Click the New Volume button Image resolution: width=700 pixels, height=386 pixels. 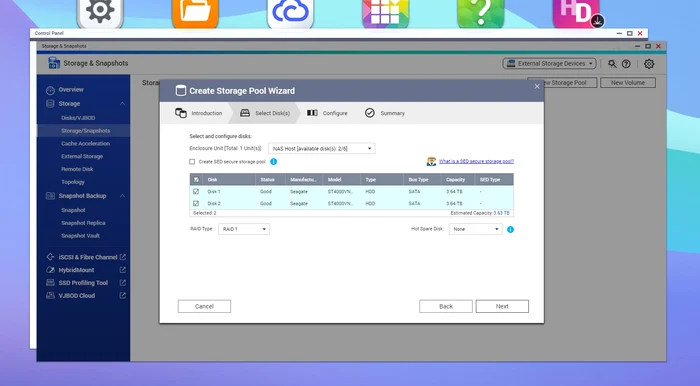point(628,83)
